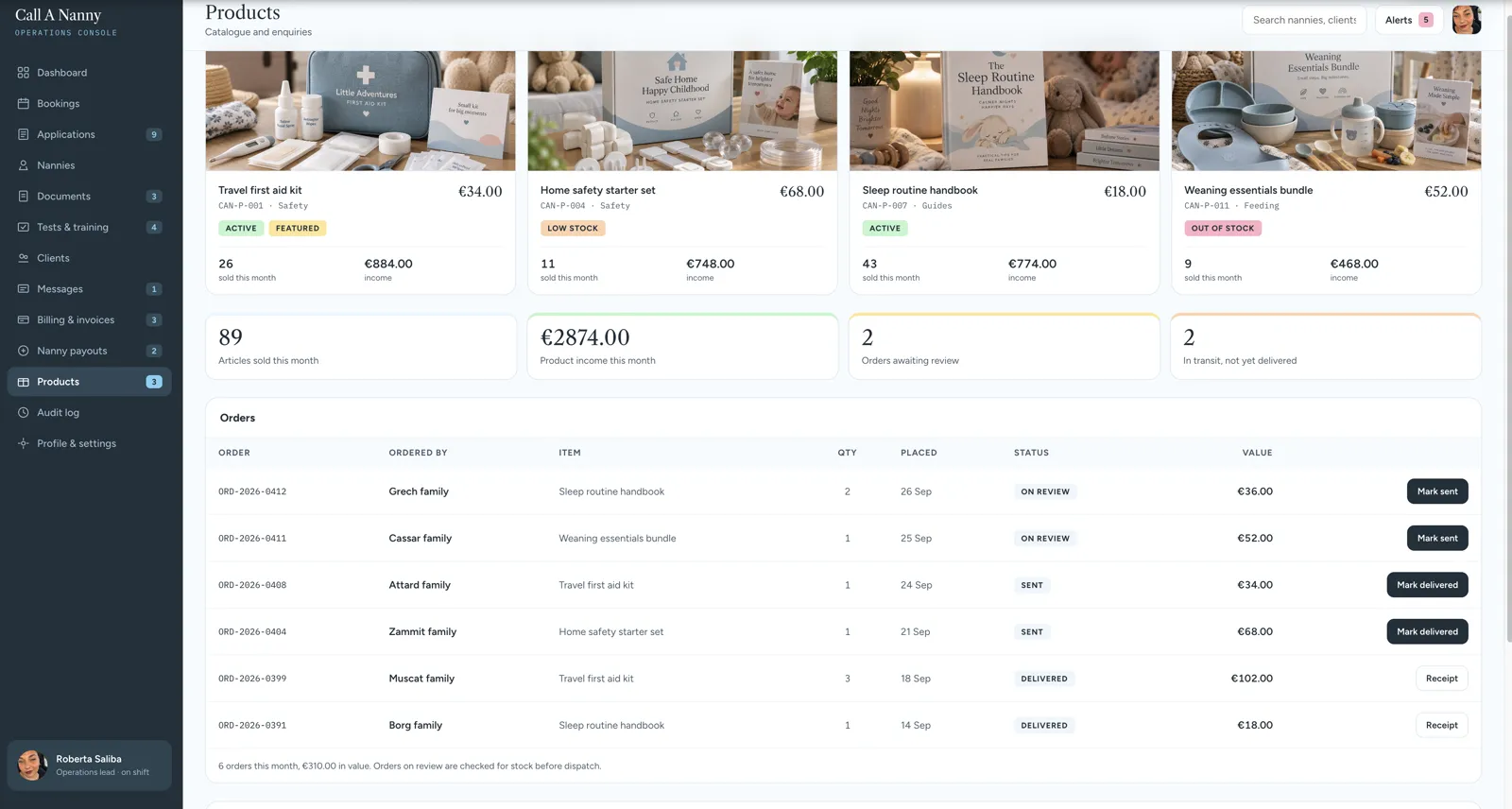Navigate to Billing & invoices
This screenshot has height=809, width=1512.
click(90, 320)
